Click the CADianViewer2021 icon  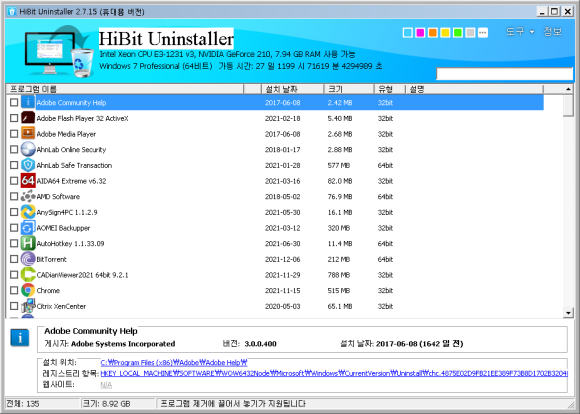pos(28,275)
